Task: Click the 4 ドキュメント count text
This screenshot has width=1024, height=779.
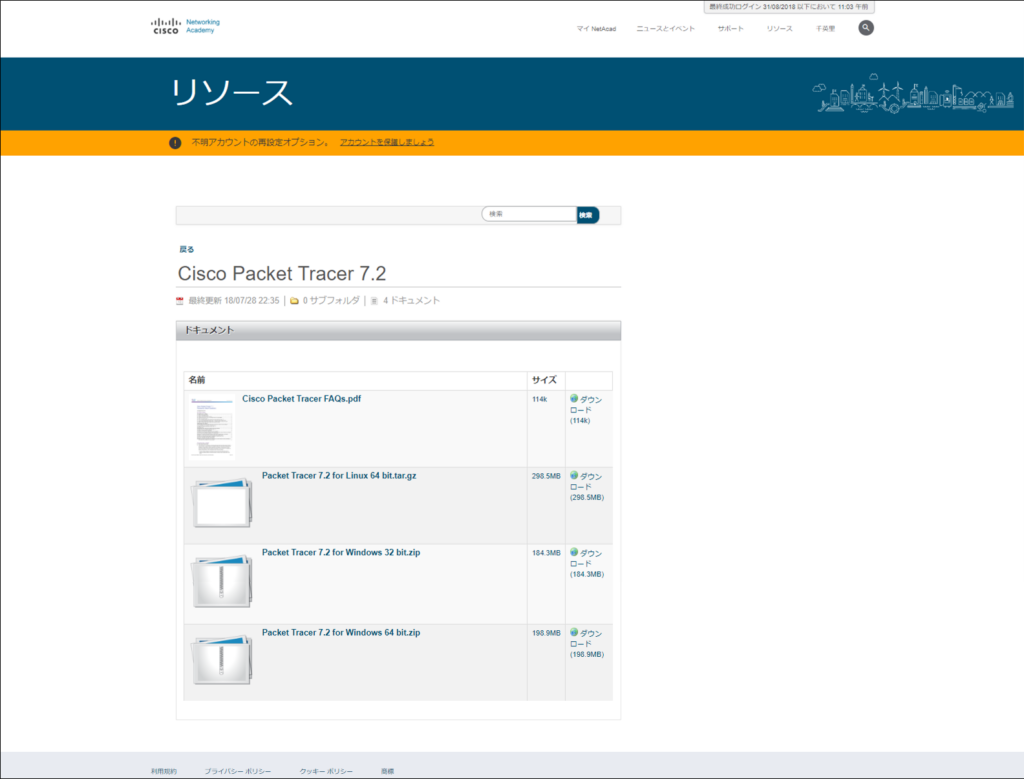Action: 411,301
